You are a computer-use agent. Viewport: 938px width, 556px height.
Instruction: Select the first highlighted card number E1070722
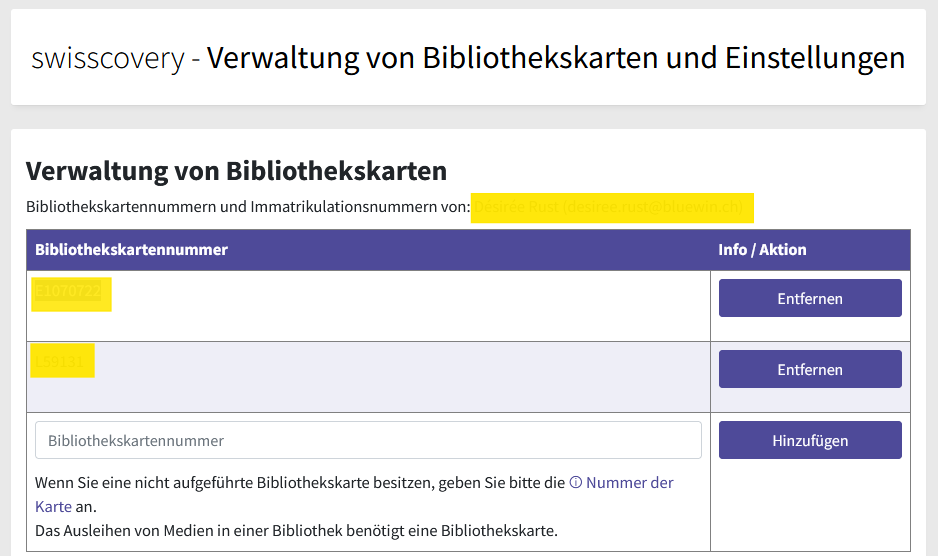pos(68,292)
